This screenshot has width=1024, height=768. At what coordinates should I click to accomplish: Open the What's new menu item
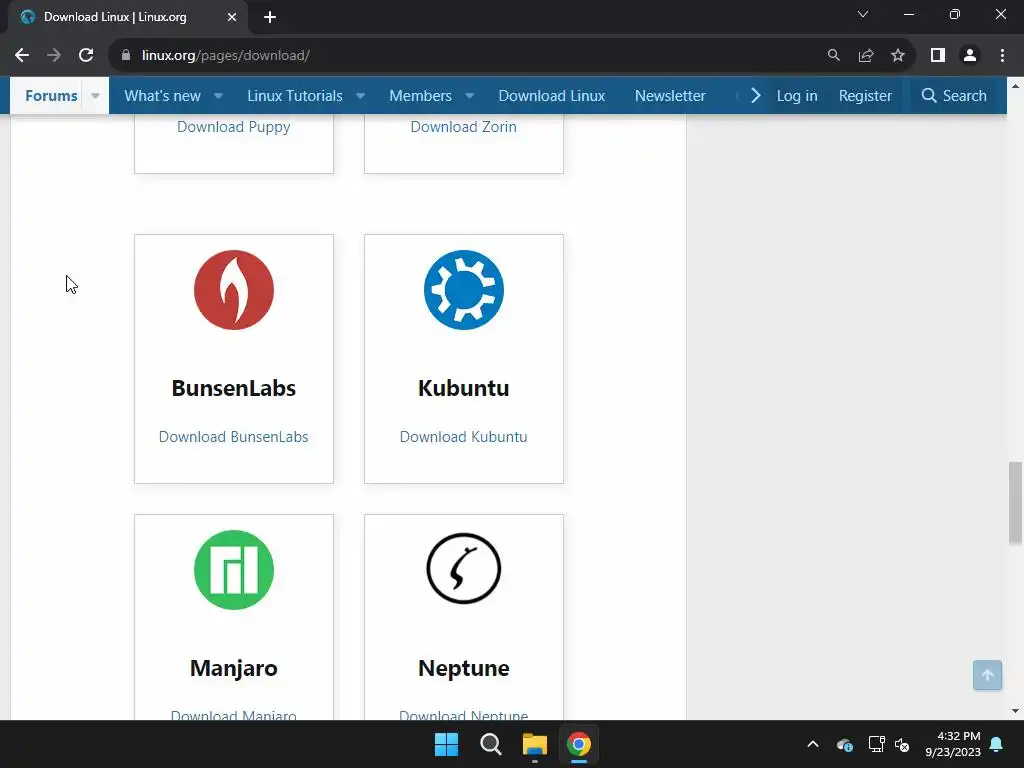pos(163,96)
